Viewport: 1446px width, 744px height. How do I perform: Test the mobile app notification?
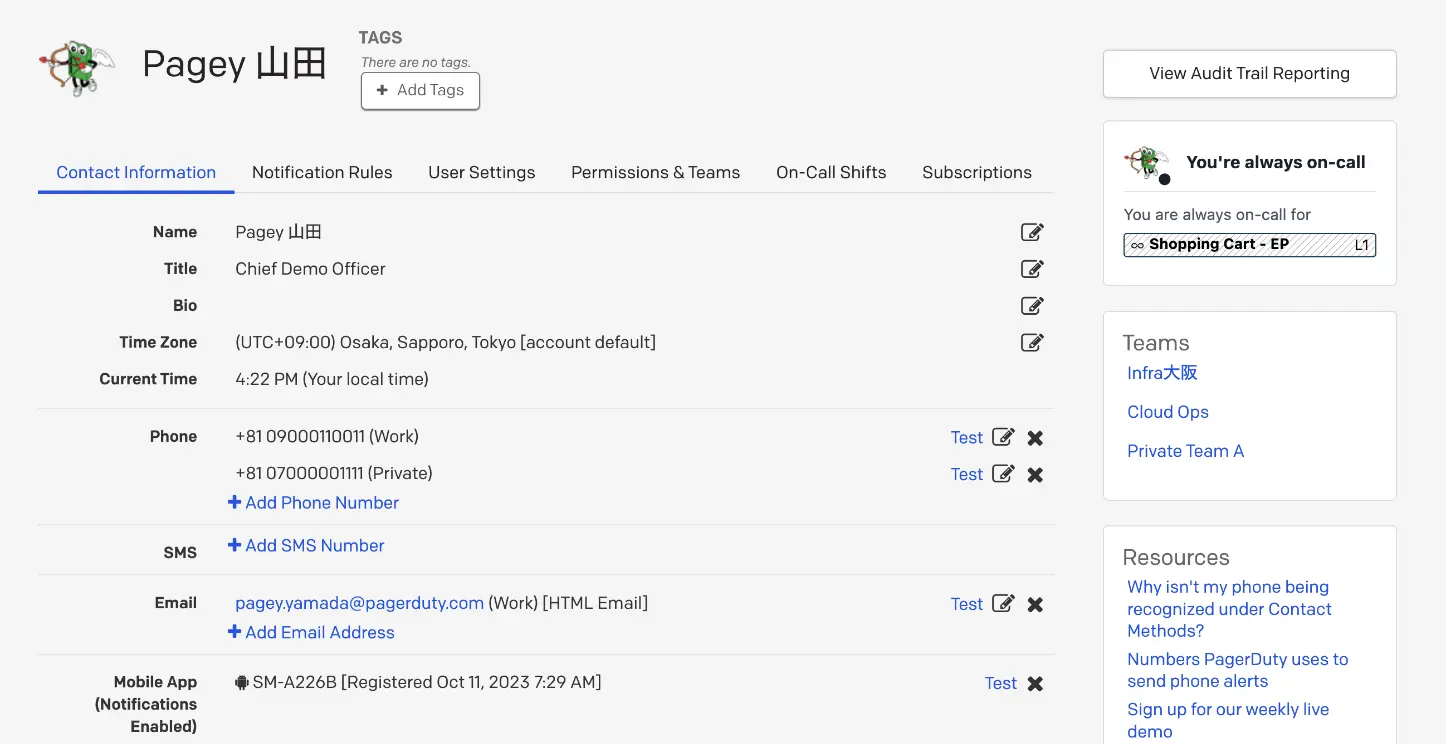(x=1001, y=683)
